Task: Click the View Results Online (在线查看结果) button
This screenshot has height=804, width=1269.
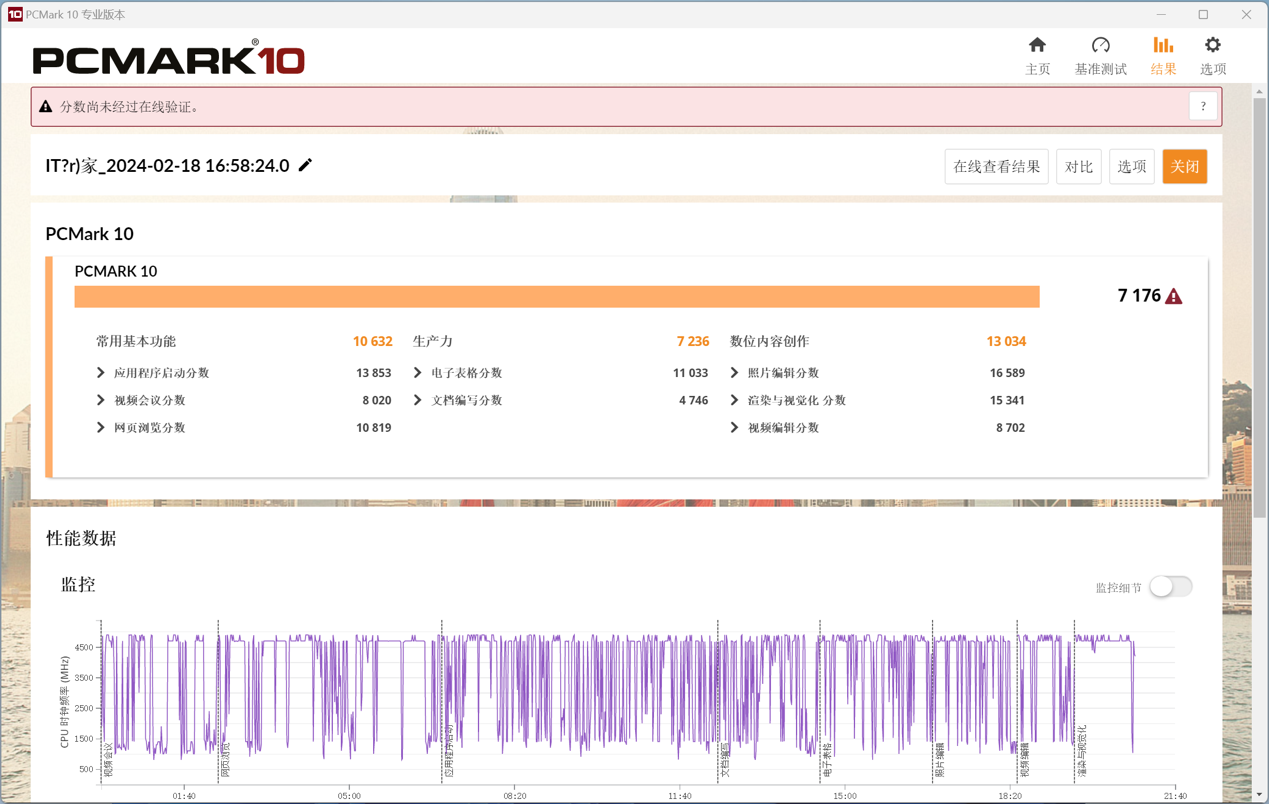Action: tap(996, 167)
